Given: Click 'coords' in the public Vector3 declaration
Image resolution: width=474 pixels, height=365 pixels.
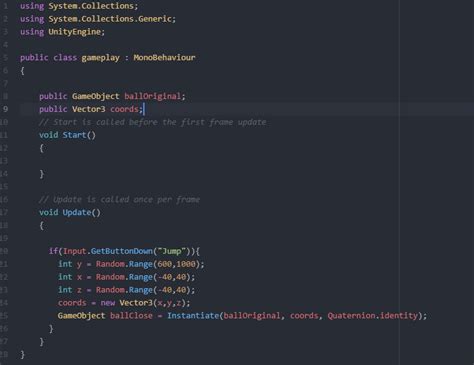Looking at the screenshot, I should point(124,109).
